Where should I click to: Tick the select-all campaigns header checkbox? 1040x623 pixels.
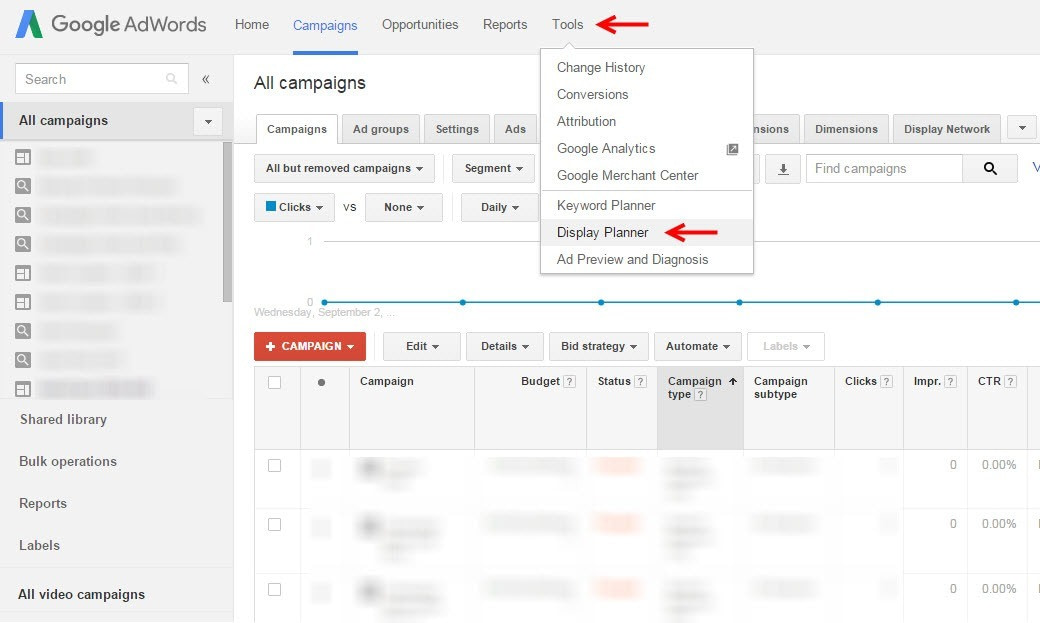click(275, 382)
